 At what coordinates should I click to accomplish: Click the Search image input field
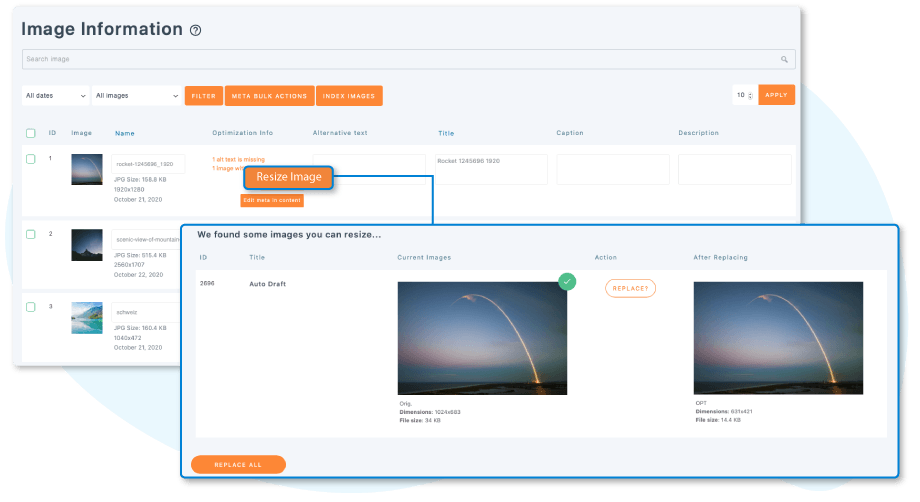400,59
